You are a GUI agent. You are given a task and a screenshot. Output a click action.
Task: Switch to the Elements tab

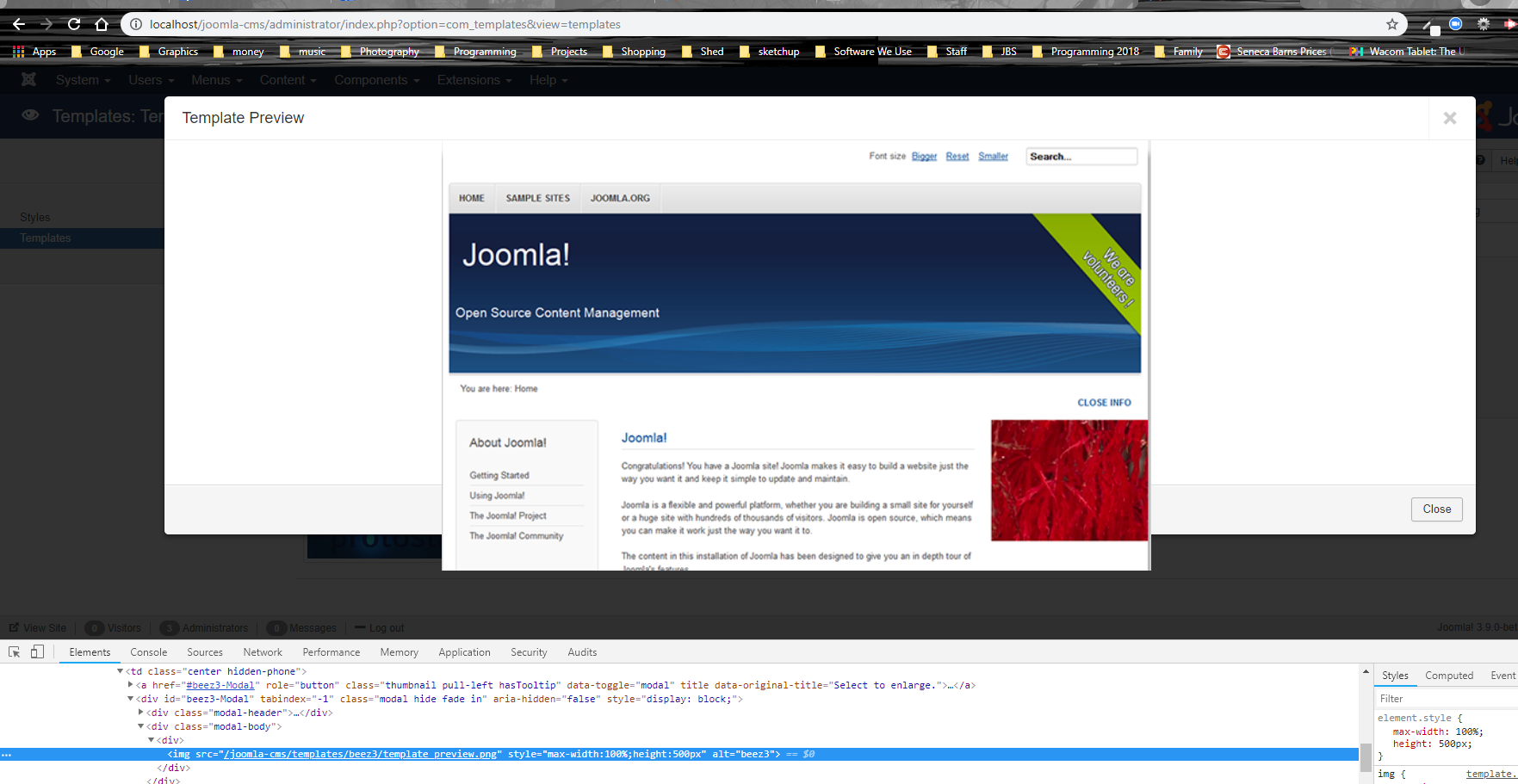pyautogui.click(x=90, y=652)
